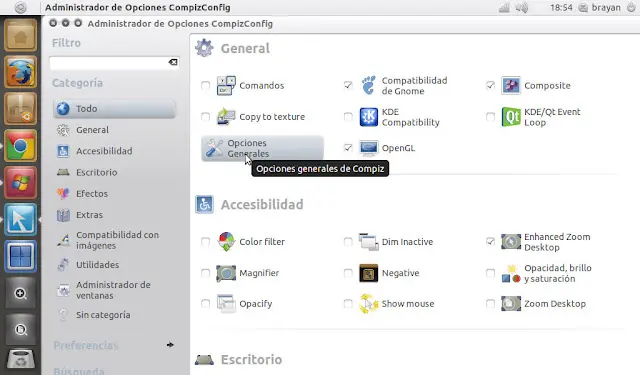Uncheck the OpenGL checkbox
Viewport: 640px width, 375px height.
click(x=348, y=148)
